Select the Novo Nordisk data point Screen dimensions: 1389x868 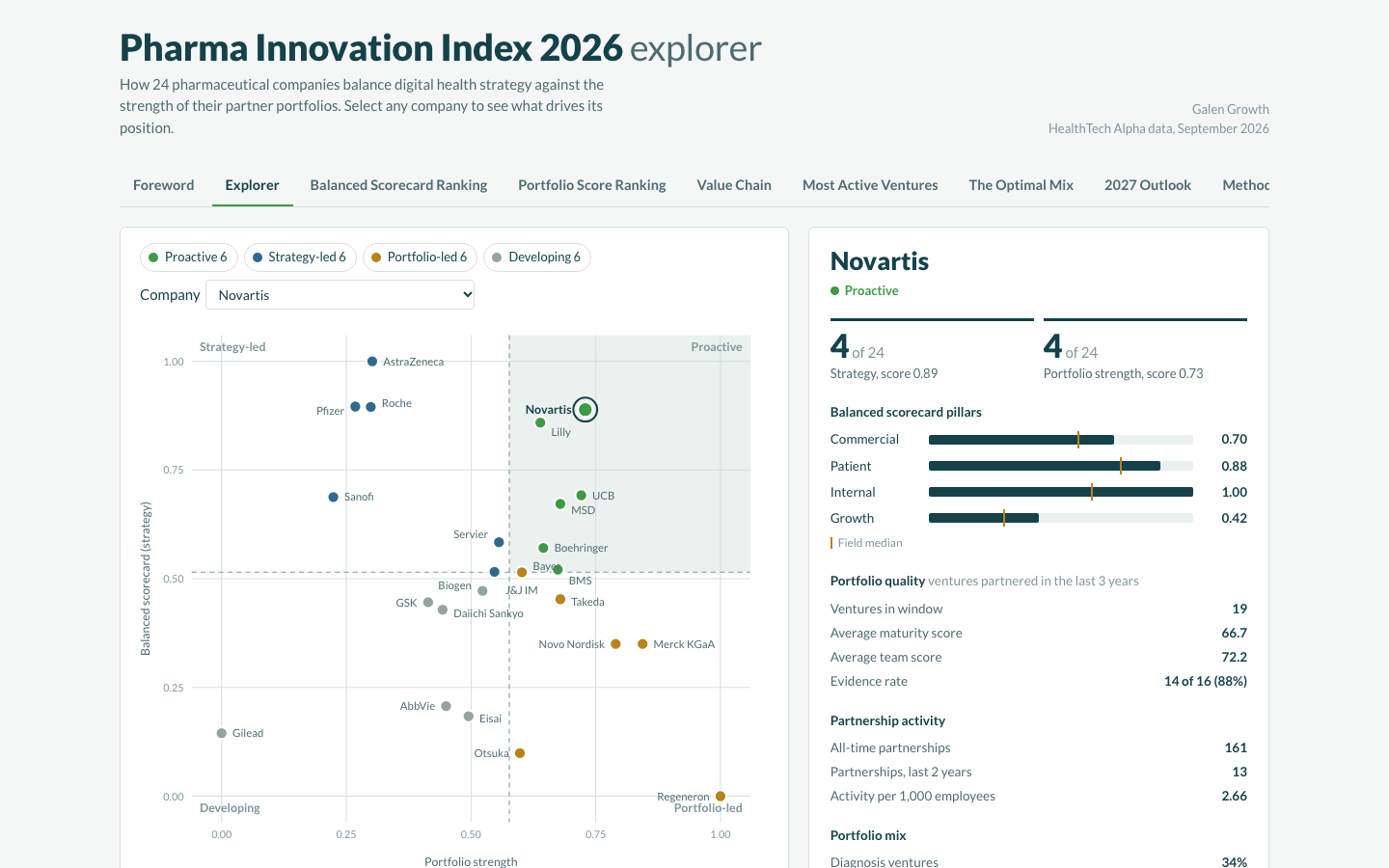coord(615,644)
